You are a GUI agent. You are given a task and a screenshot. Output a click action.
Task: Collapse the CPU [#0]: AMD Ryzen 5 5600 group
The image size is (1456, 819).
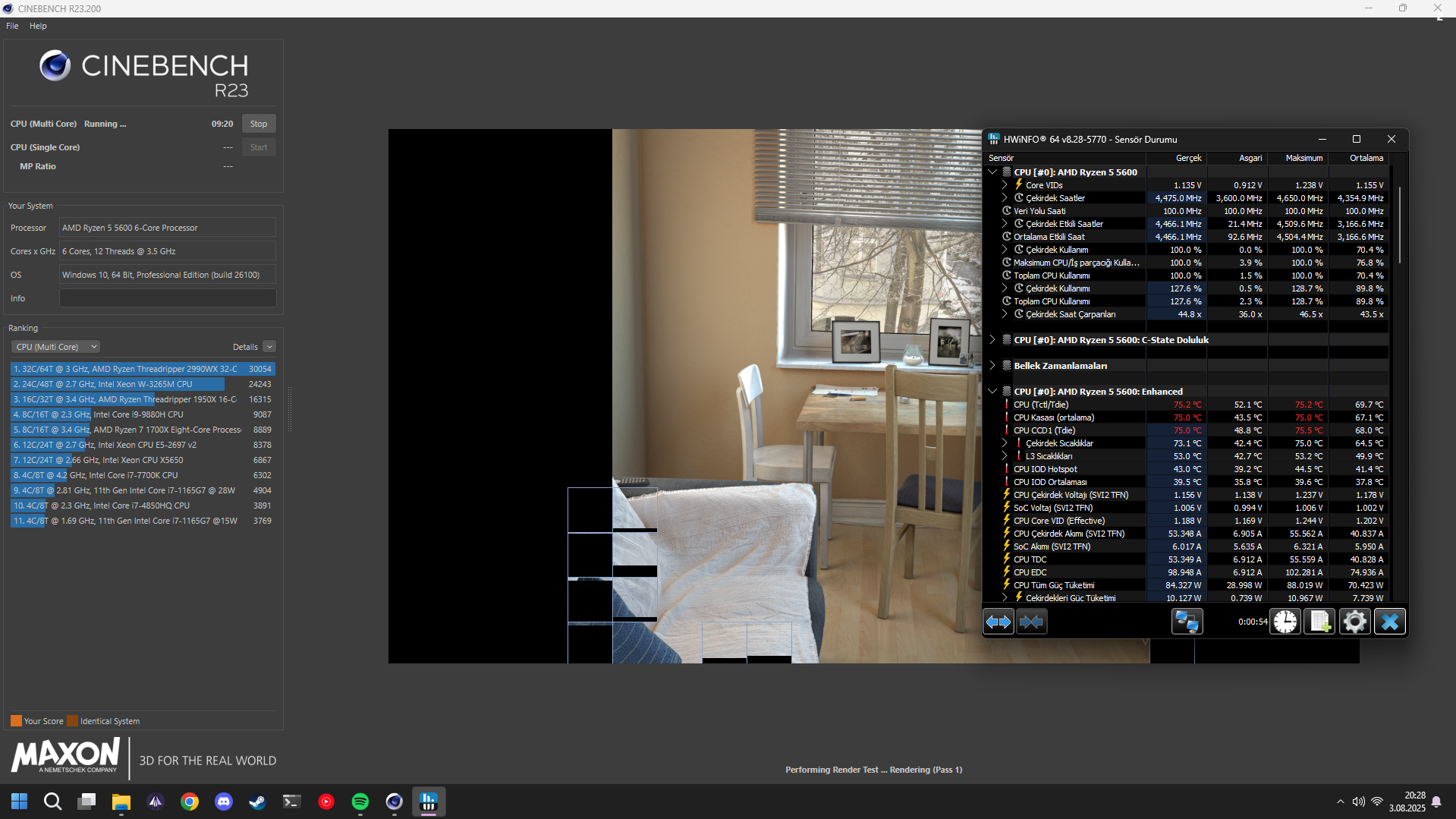(x=992, y=172)
